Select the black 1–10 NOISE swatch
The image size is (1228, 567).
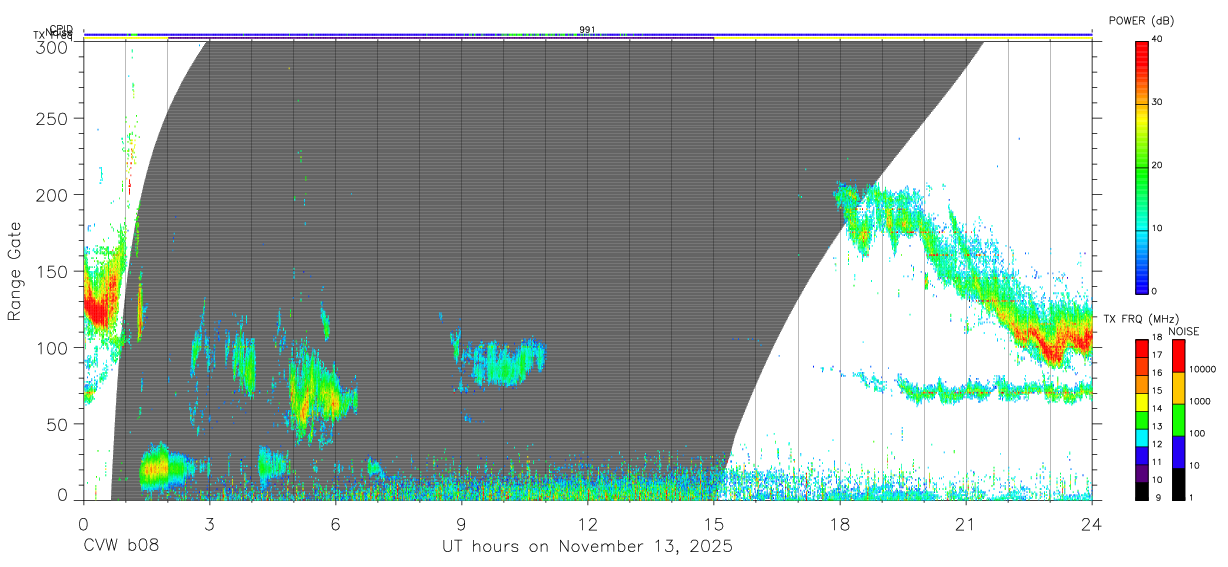coord(1179,484)
